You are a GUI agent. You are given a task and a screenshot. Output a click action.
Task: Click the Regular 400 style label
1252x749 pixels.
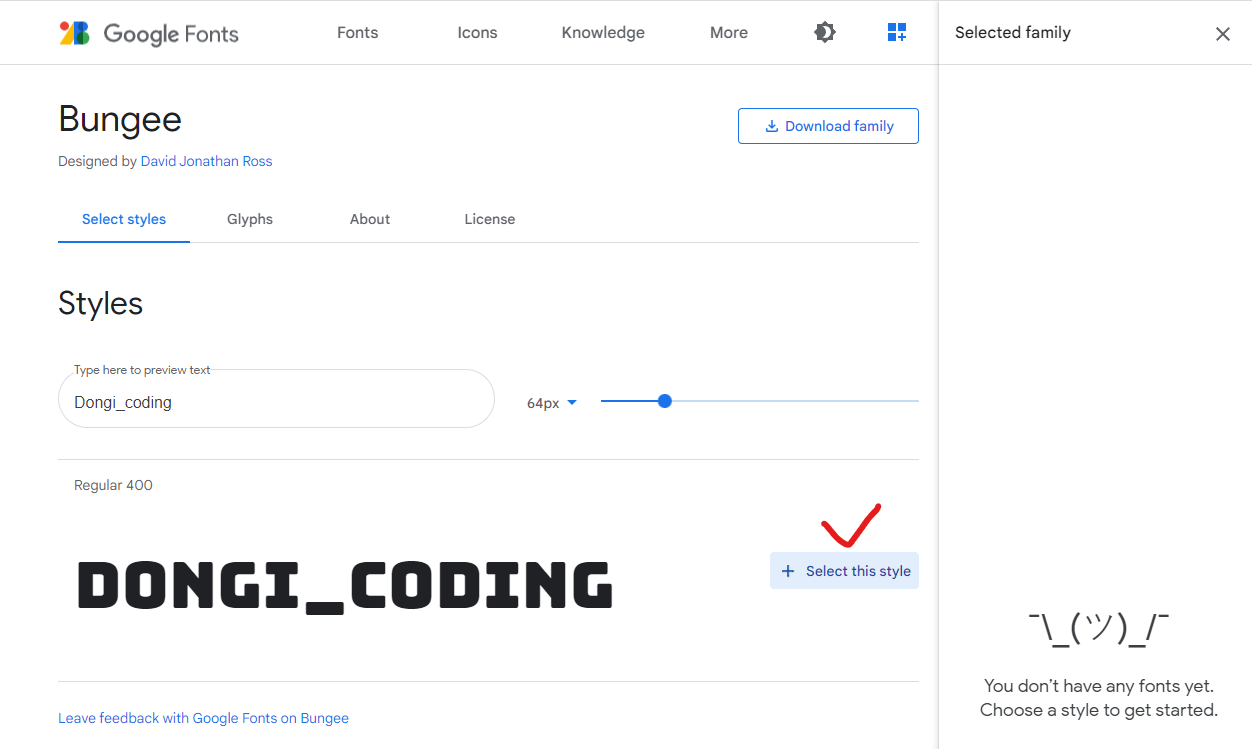pos(113,485)
